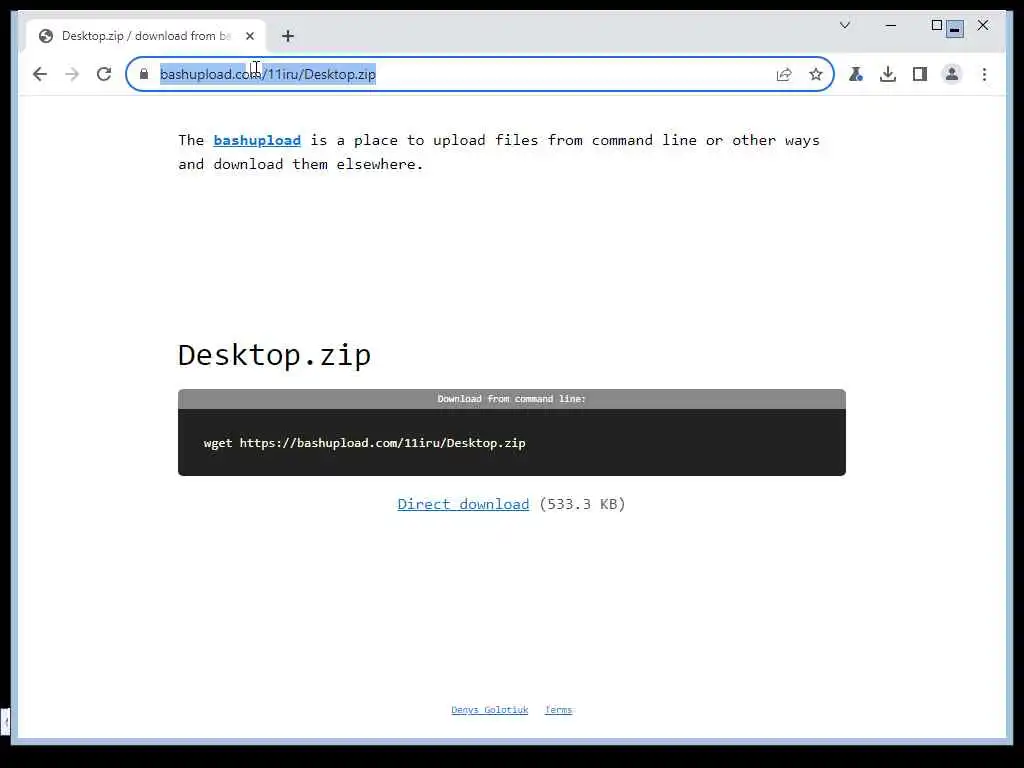Click the wget command line text

(x=364, y=443)
